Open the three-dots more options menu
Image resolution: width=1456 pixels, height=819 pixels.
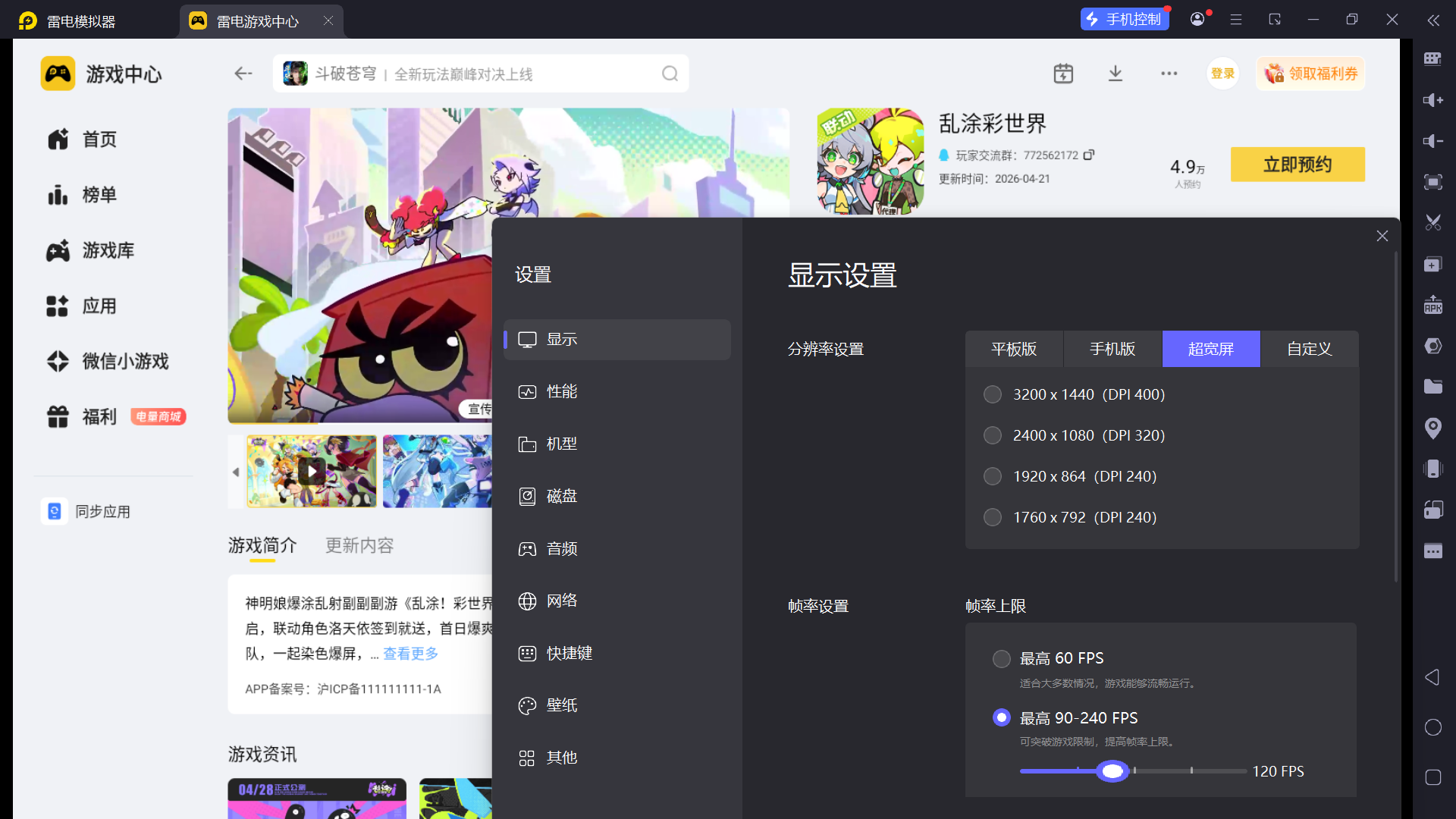tap(1169, 74)
